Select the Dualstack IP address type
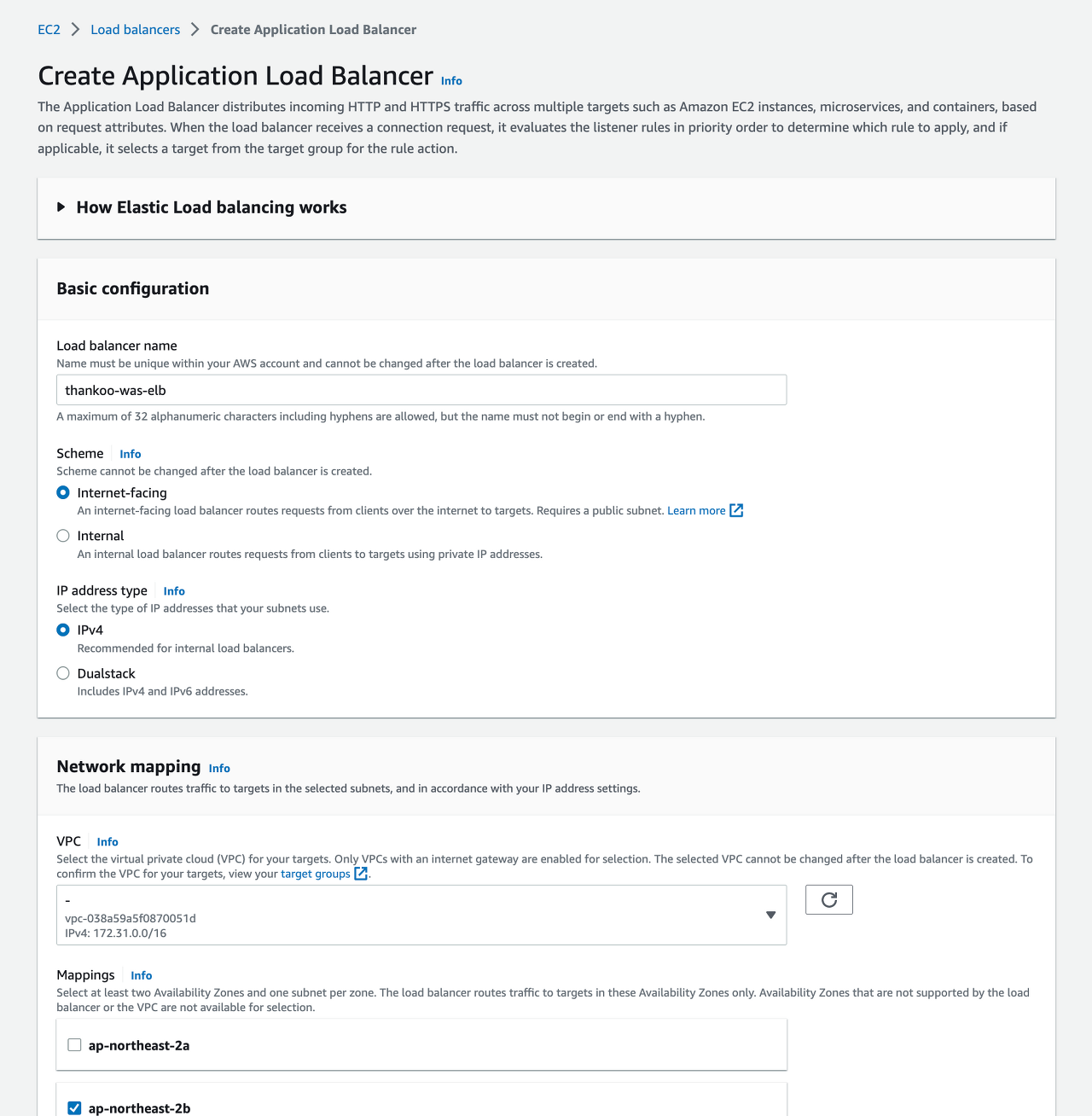This screenshot has height=1116, width=1092. pos(63,673)
